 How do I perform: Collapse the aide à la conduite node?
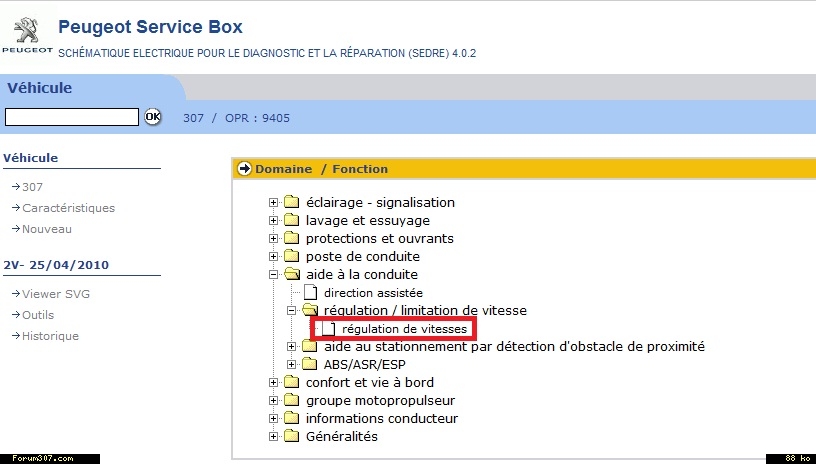tap(273, 275)
